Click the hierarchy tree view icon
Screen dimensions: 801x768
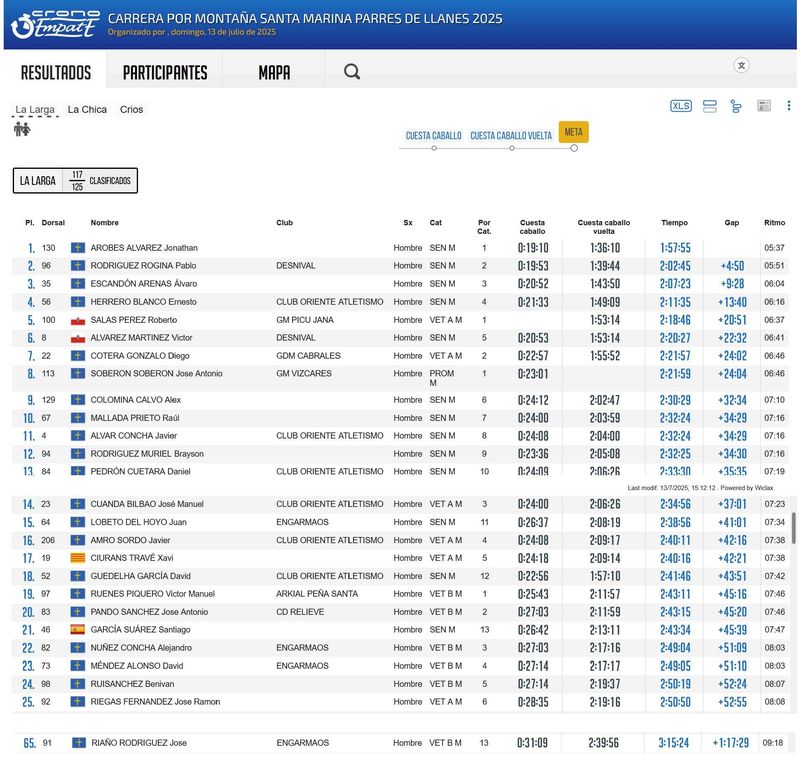tap(736, 106)
